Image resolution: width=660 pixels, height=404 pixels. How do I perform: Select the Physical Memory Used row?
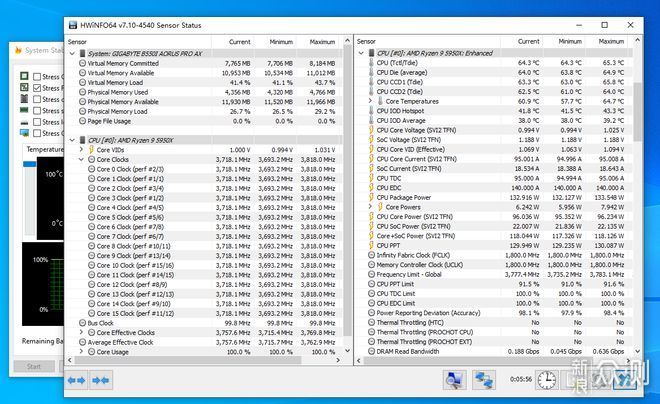point(203,92)
